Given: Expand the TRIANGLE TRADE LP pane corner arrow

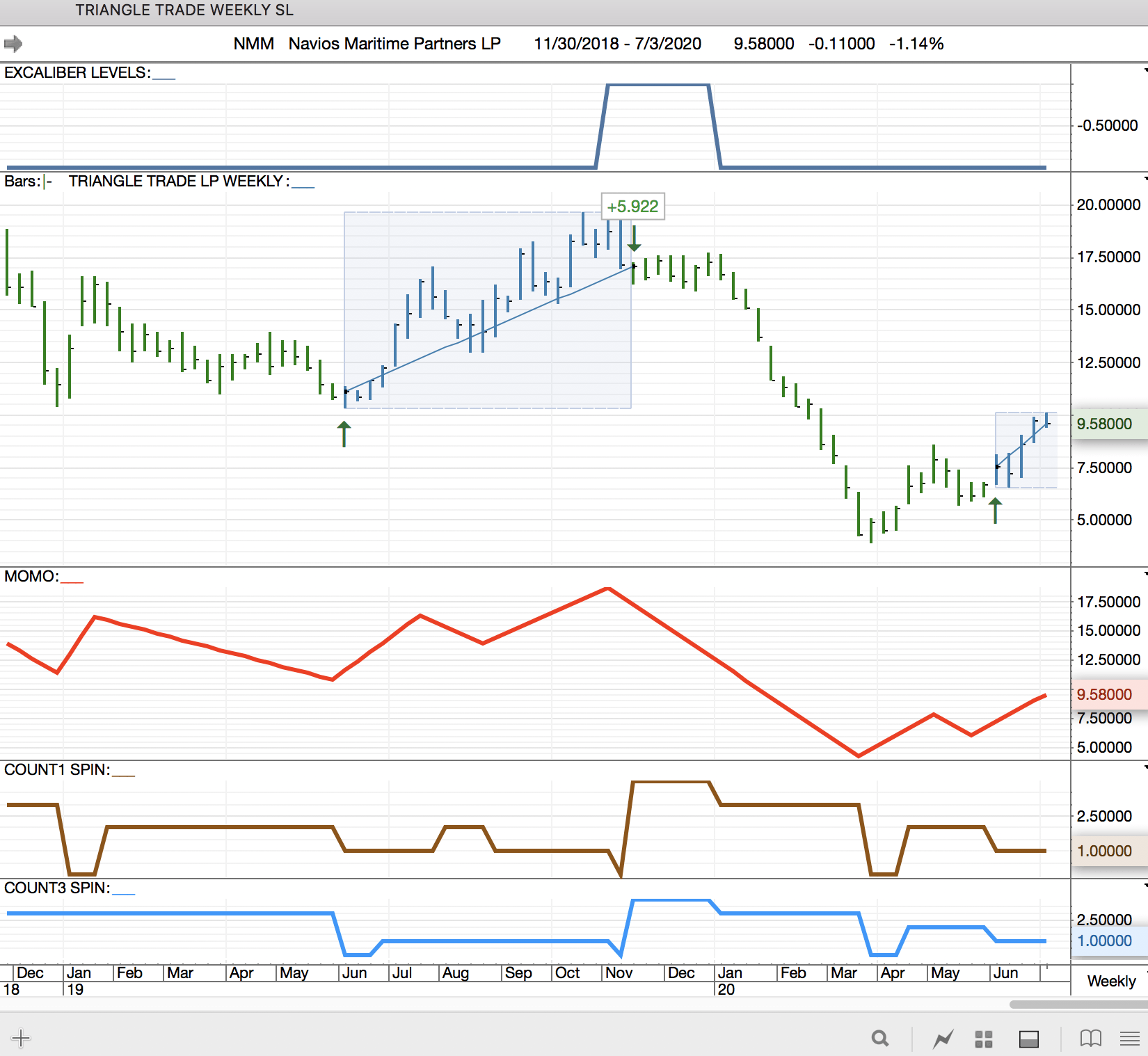Looking at the screenshot, I should click(1145, 178).
